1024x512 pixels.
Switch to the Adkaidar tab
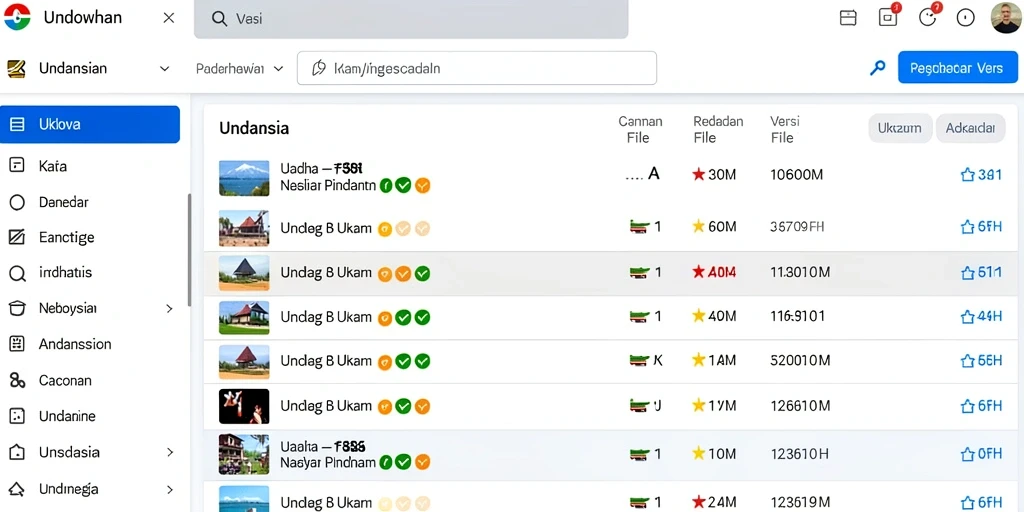coord(970,128)
